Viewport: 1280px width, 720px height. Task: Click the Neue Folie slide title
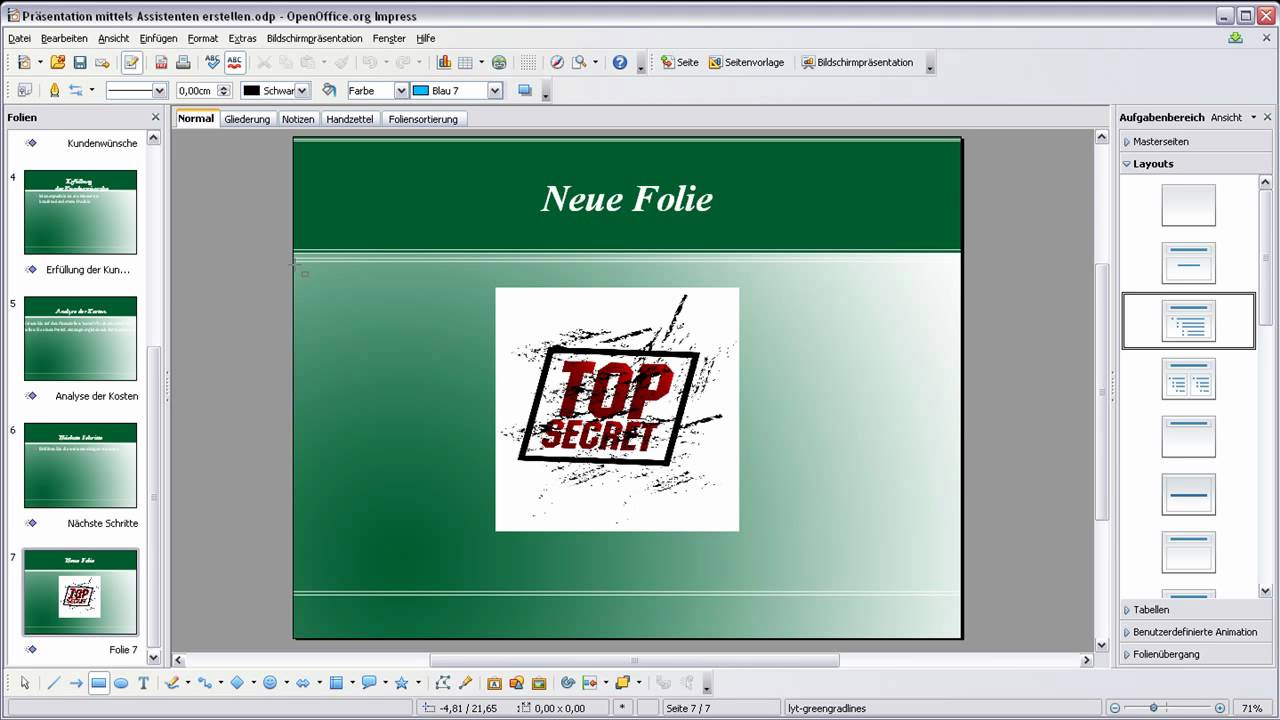pos(627,198)
